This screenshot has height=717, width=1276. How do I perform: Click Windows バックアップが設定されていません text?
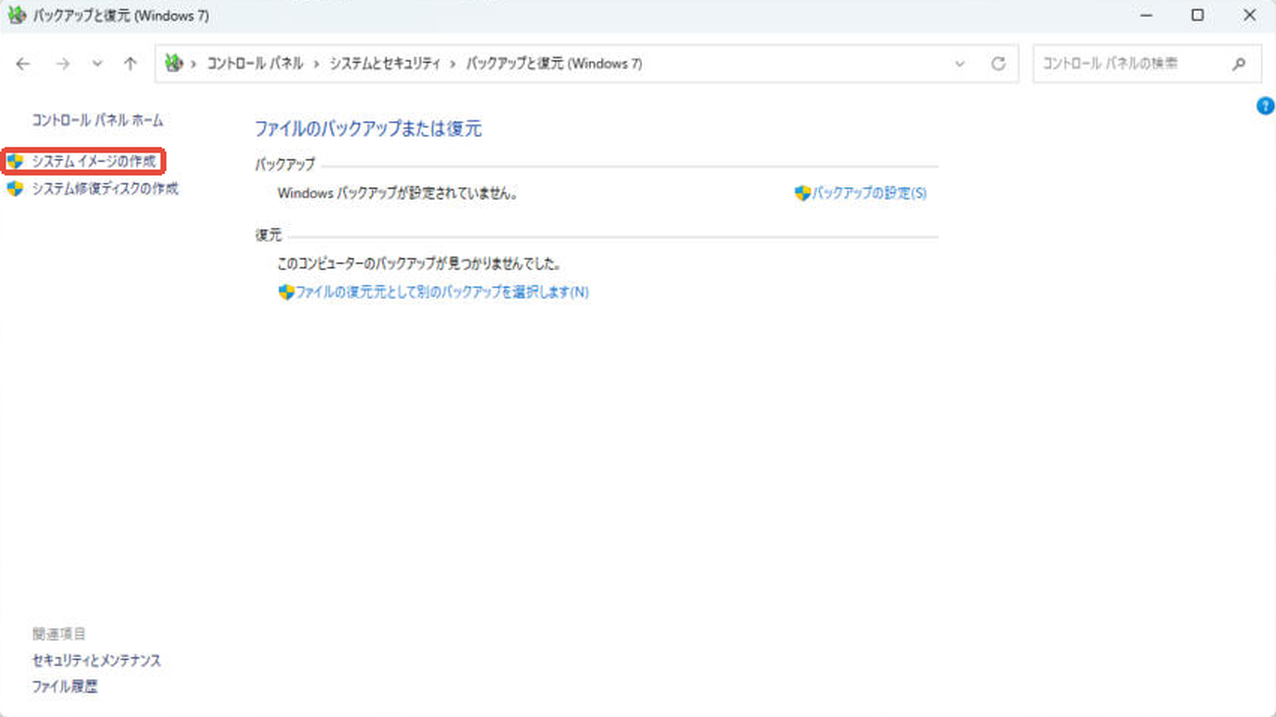click(397, 193)
